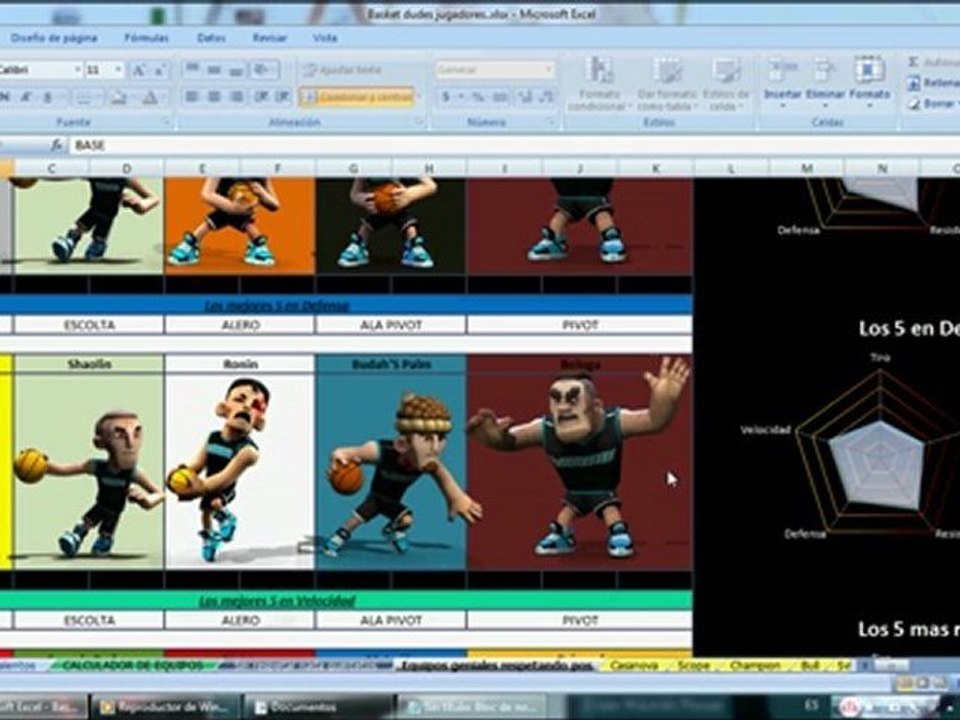Viewport: 960px width, 720px height.
Task: Click Los mejores 5 en Velocidad link
Action: tap(277, 601)
